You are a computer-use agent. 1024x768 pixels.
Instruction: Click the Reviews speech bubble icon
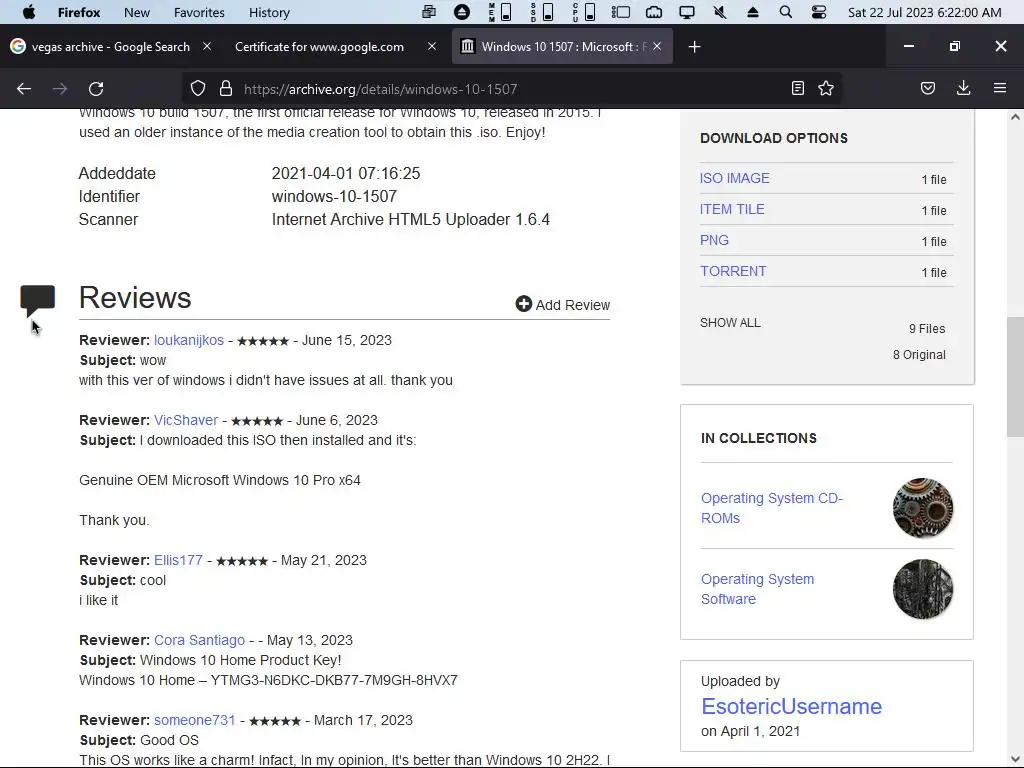[x=37, y=300]
